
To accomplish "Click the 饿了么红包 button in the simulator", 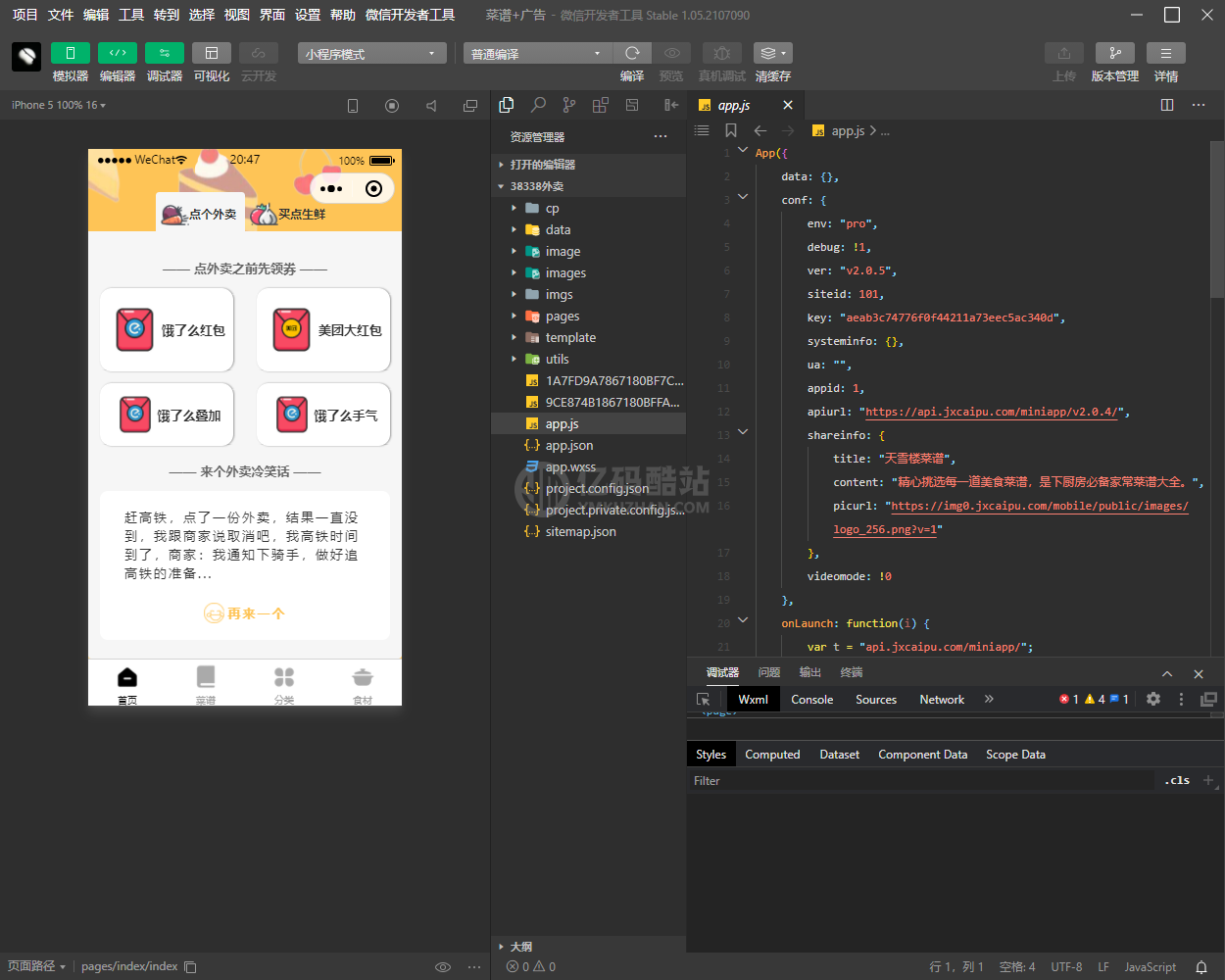I will 167,330.
